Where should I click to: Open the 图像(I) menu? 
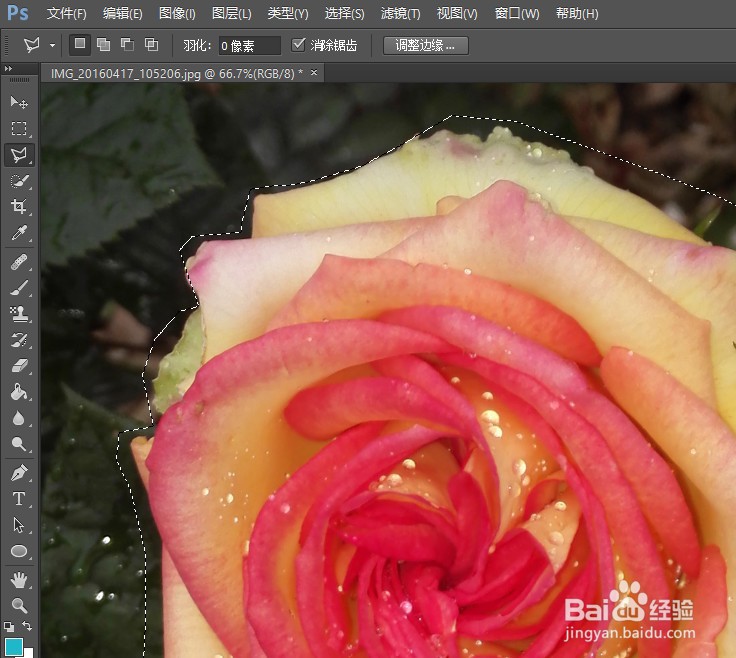(177, 14)
